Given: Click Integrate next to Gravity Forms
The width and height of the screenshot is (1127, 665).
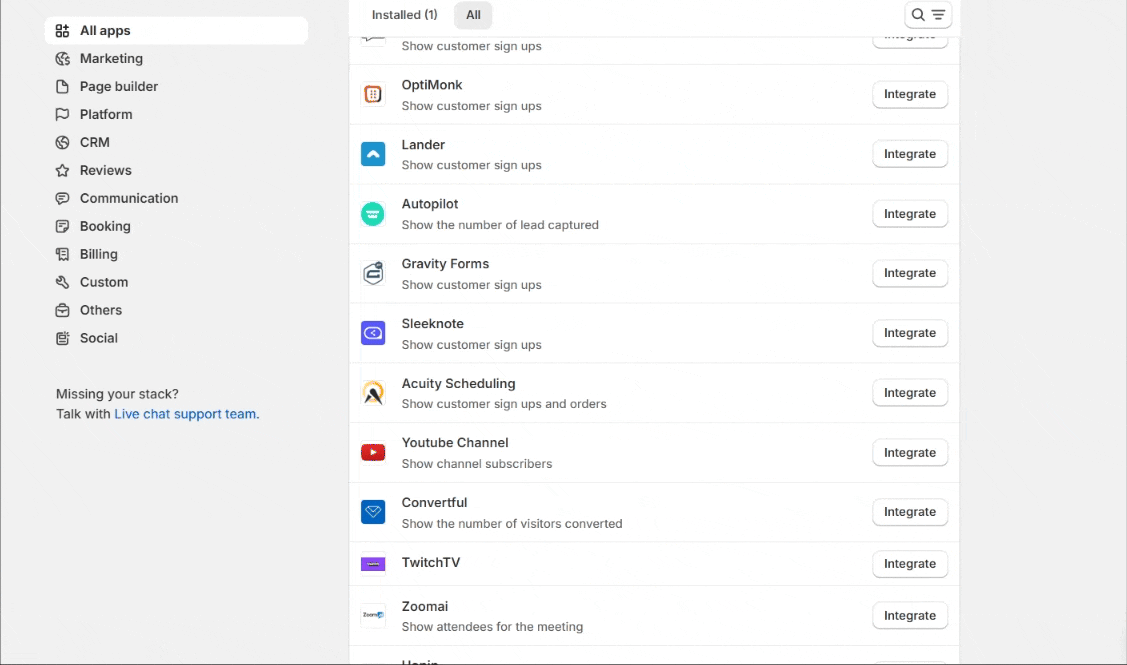Looking at the screenshot, I should pyautogui.click(x=909, y=273).
